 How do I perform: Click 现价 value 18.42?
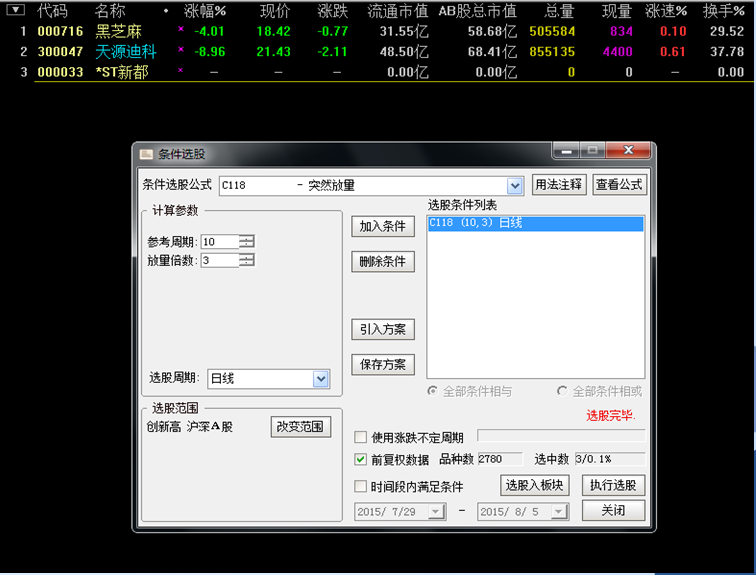pyautogui.click(x=273, y=31)
